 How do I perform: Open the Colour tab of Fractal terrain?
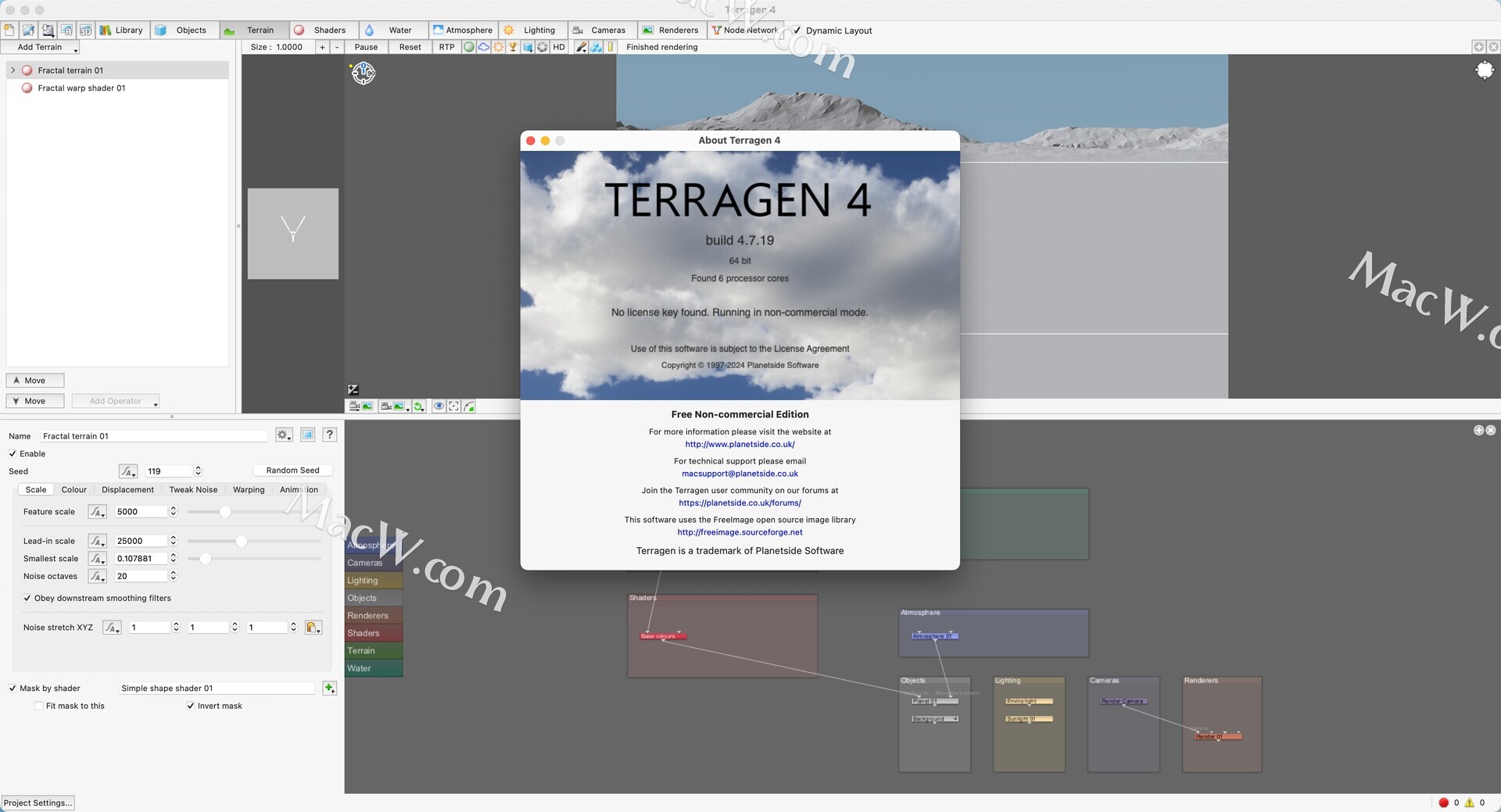tap(74, 490)
